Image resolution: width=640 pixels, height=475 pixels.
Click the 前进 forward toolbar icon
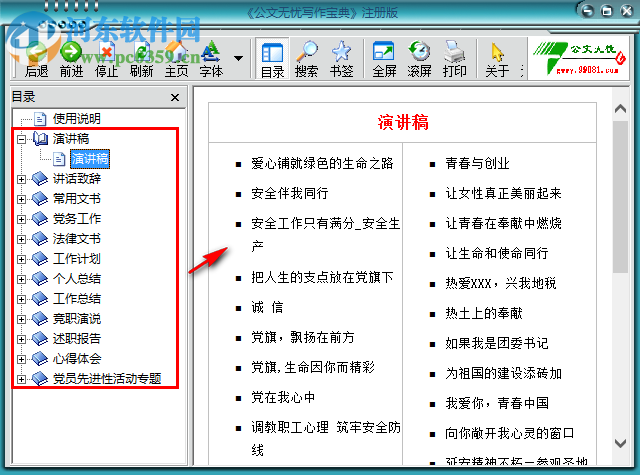(x=71, y=60)
